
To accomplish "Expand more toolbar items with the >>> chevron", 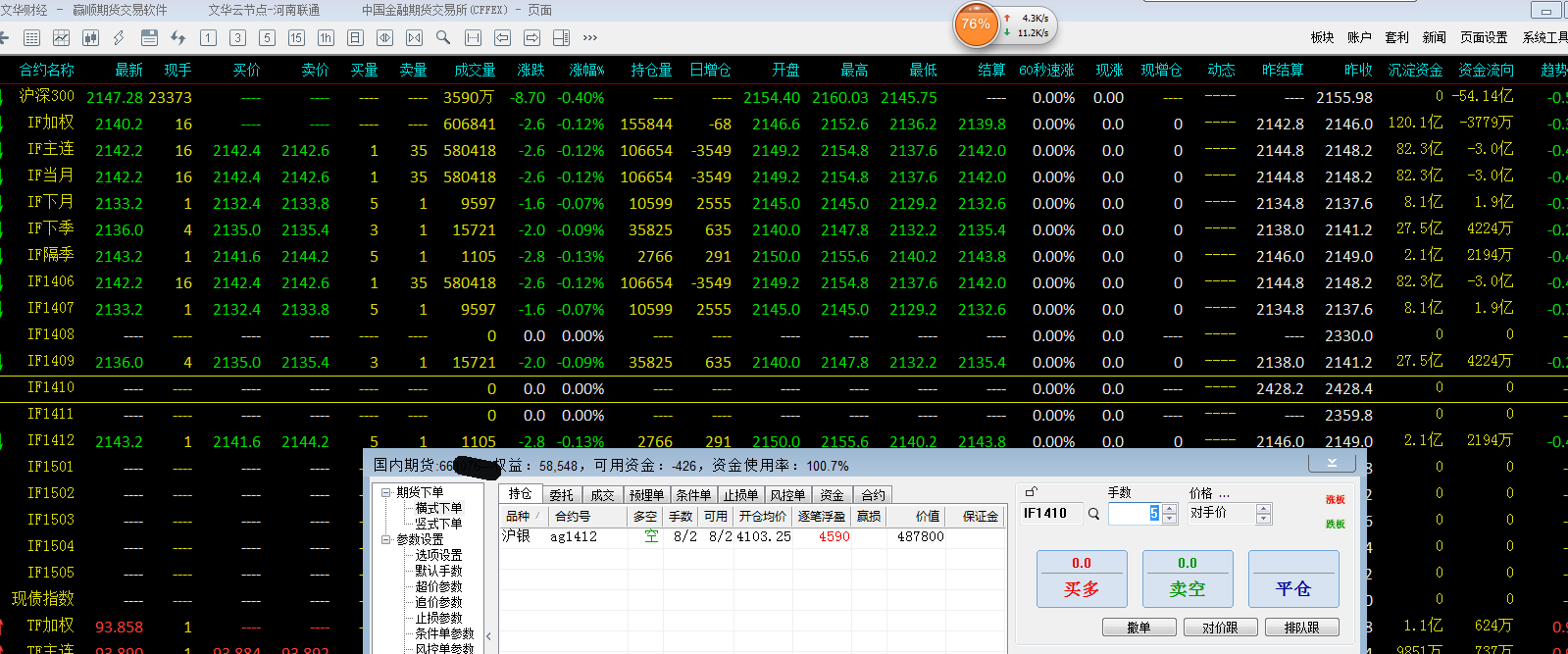I will [589, 38].
